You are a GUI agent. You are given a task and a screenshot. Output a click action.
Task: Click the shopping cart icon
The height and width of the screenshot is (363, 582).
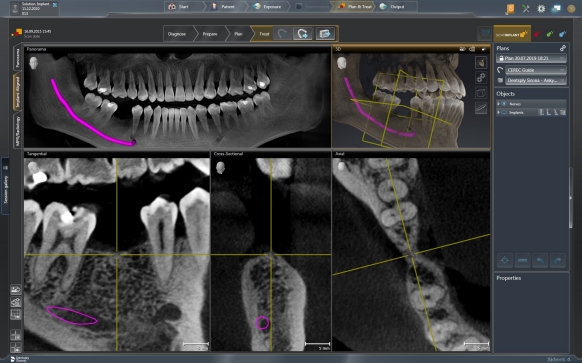[484, 34]
